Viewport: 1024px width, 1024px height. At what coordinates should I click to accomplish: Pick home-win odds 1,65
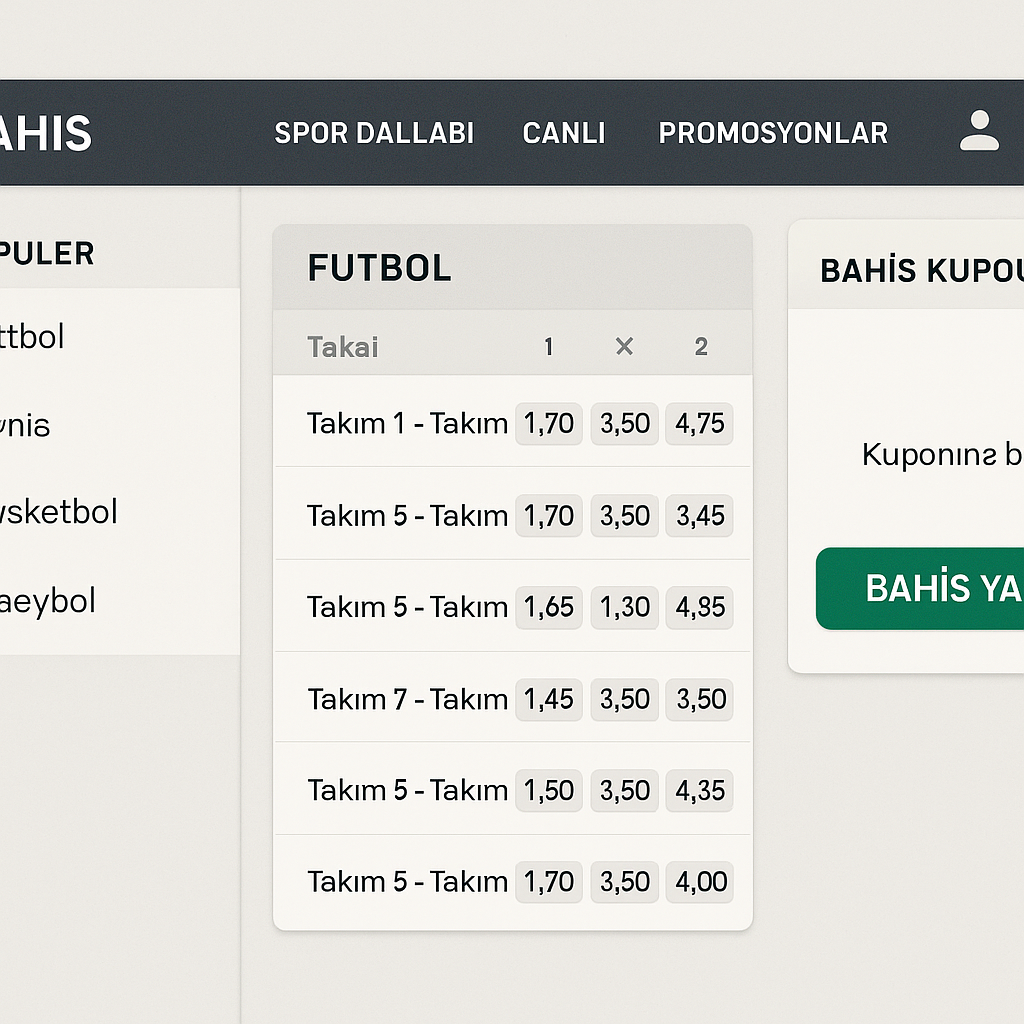click(549, 607)
